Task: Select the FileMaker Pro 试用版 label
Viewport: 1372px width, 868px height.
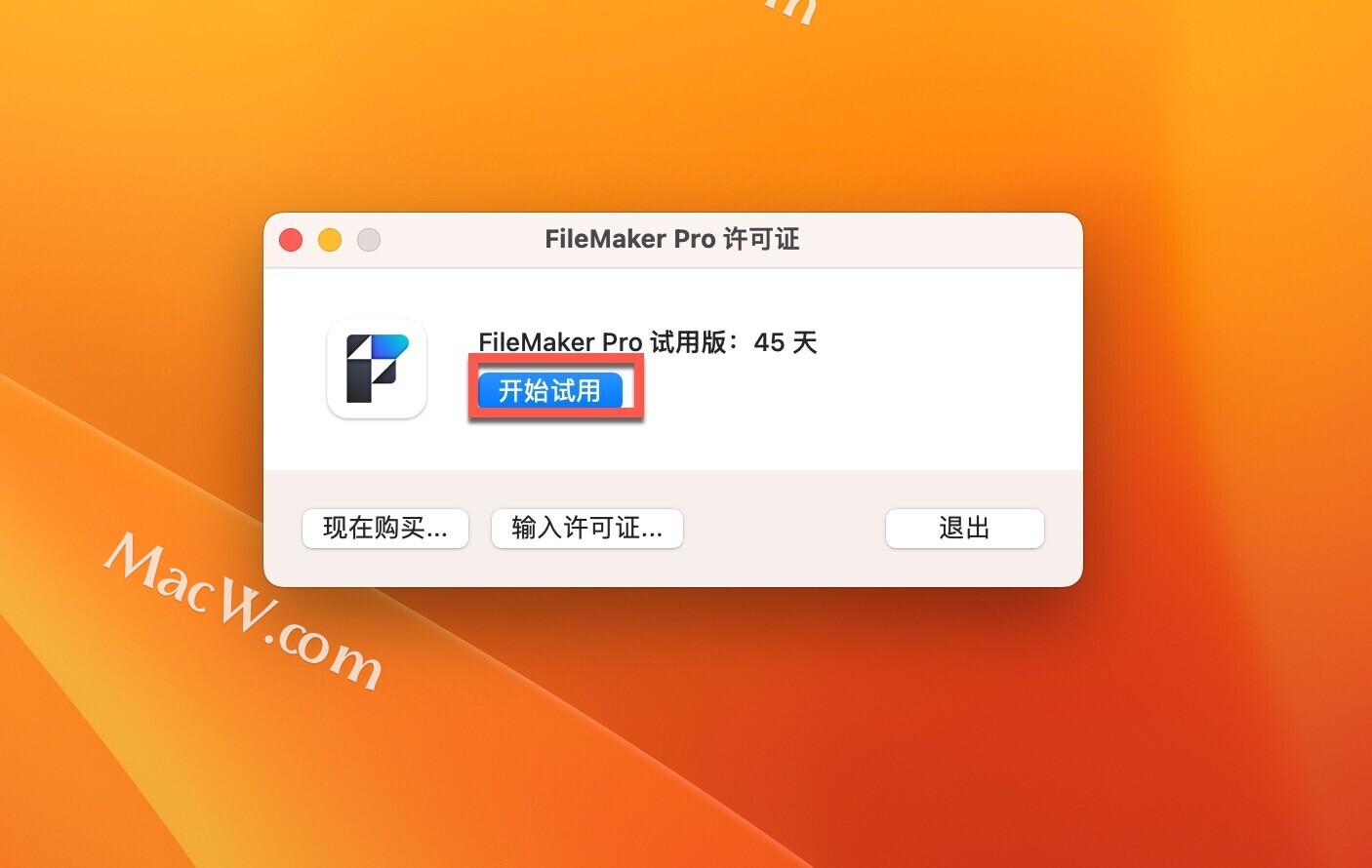Action: tap(602, 342)
